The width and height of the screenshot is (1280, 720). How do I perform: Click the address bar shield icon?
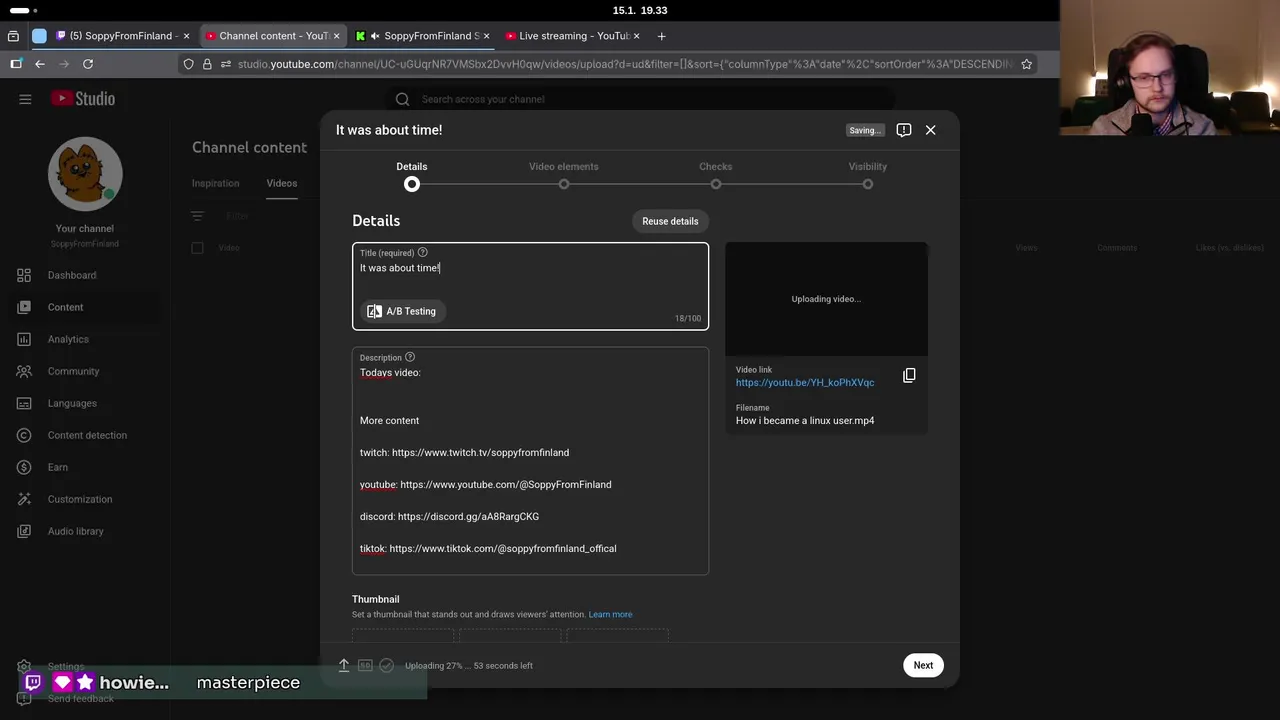[x=188, y=64]
